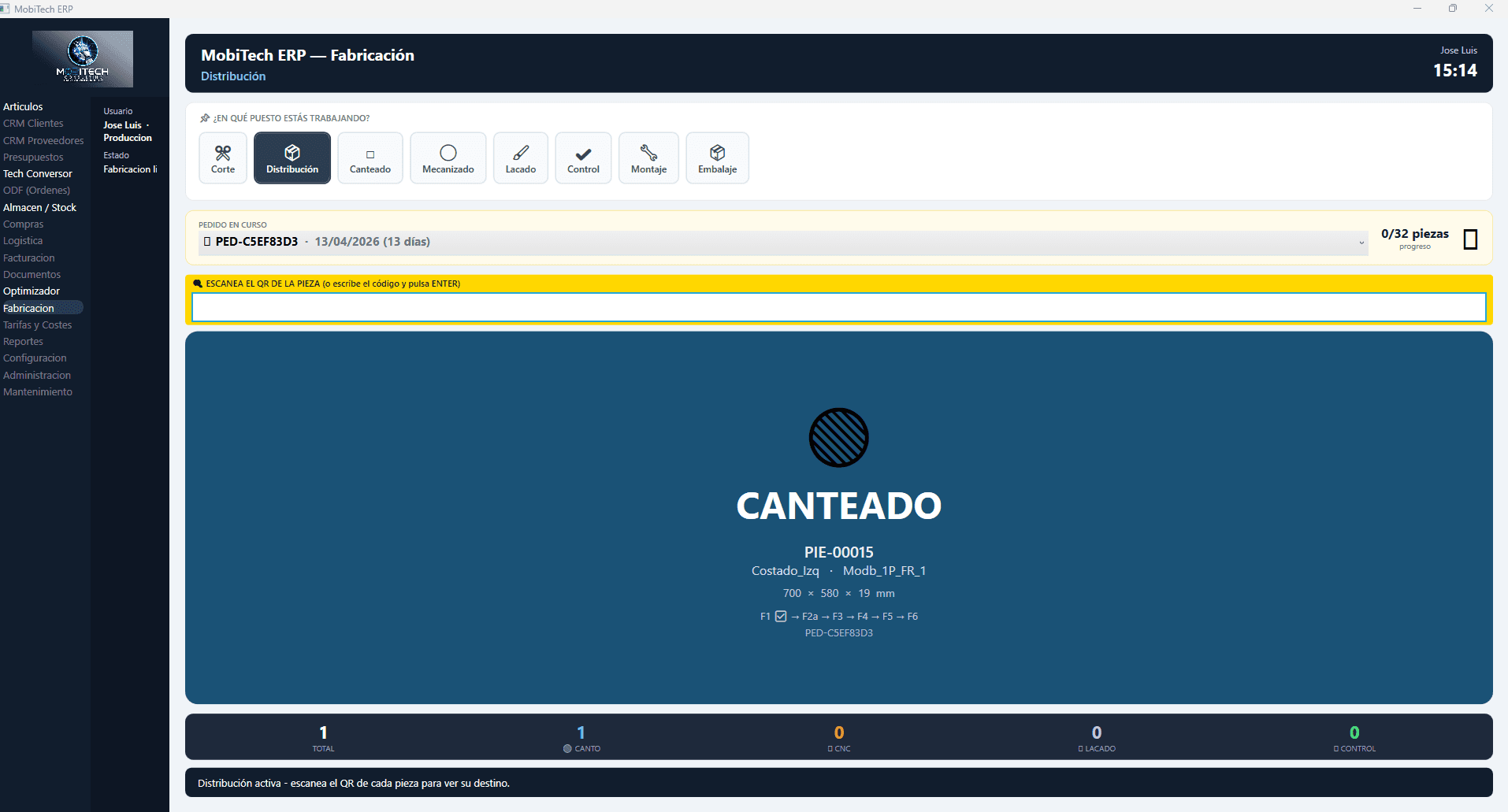Viewport: 1508px width, 812px height.
Task: Open the Articulos section
Action: pos(23,107)
